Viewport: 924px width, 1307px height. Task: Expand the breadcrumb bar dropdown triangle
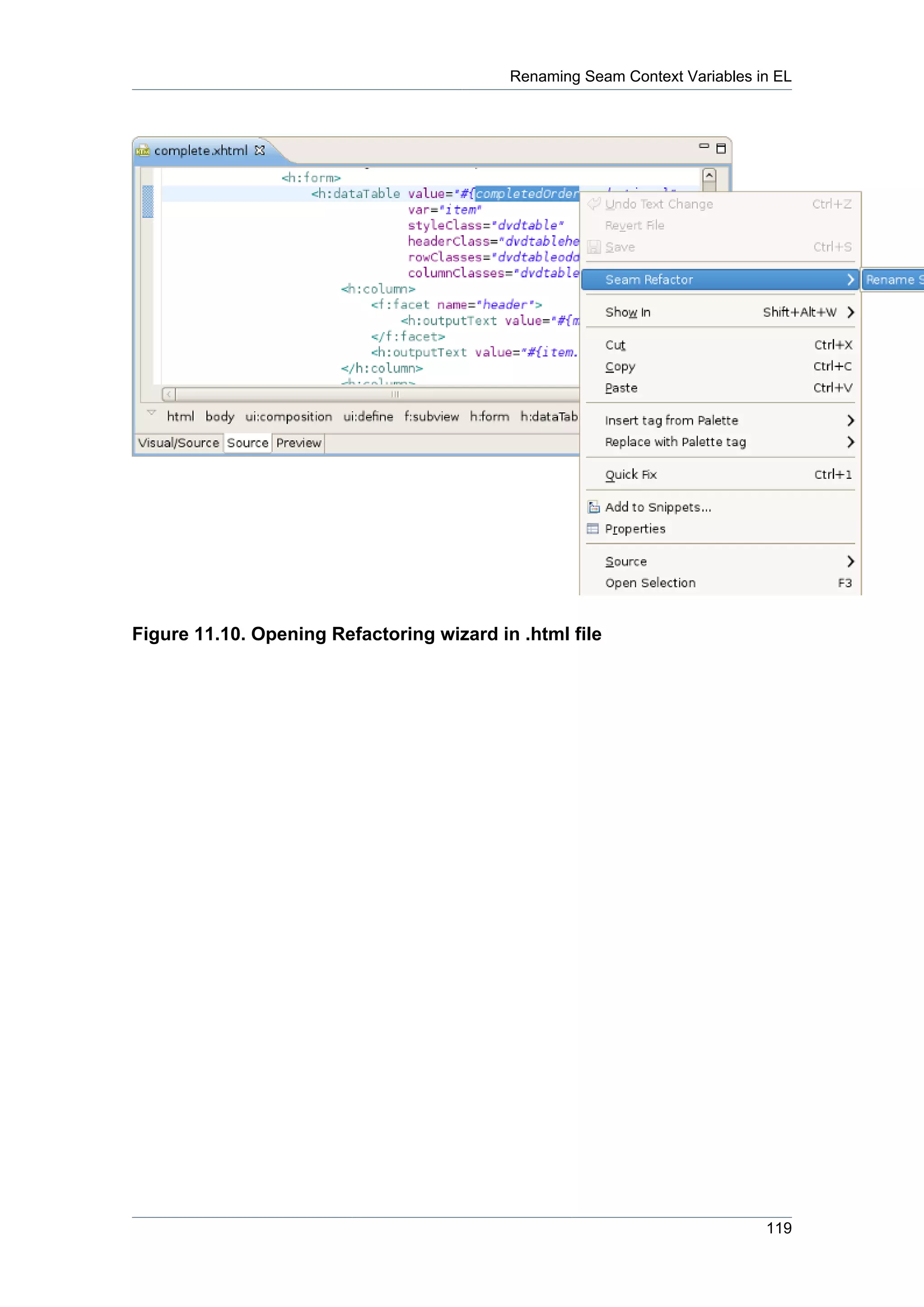[x=151, y=412]
